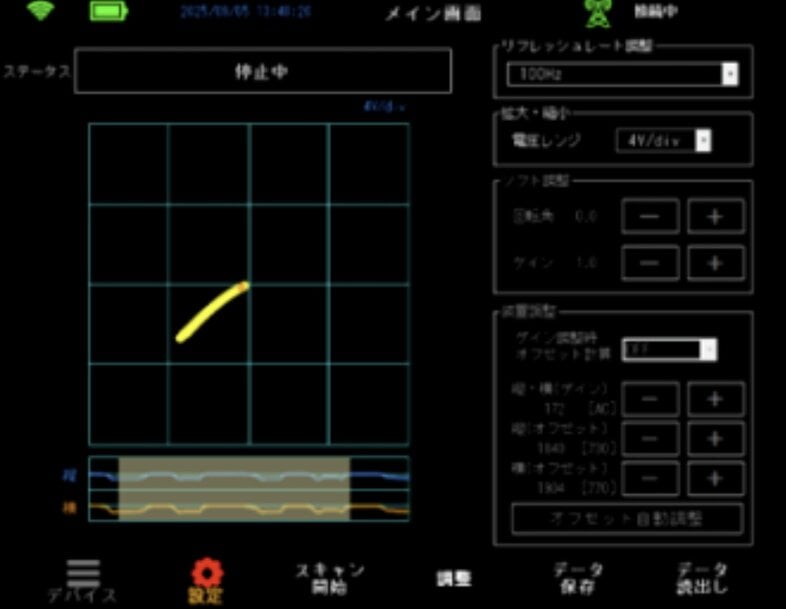This screenshot has width=786, height=609.
Task: Click the highlighted region of the waveform strip
Action: pos(234,489)
